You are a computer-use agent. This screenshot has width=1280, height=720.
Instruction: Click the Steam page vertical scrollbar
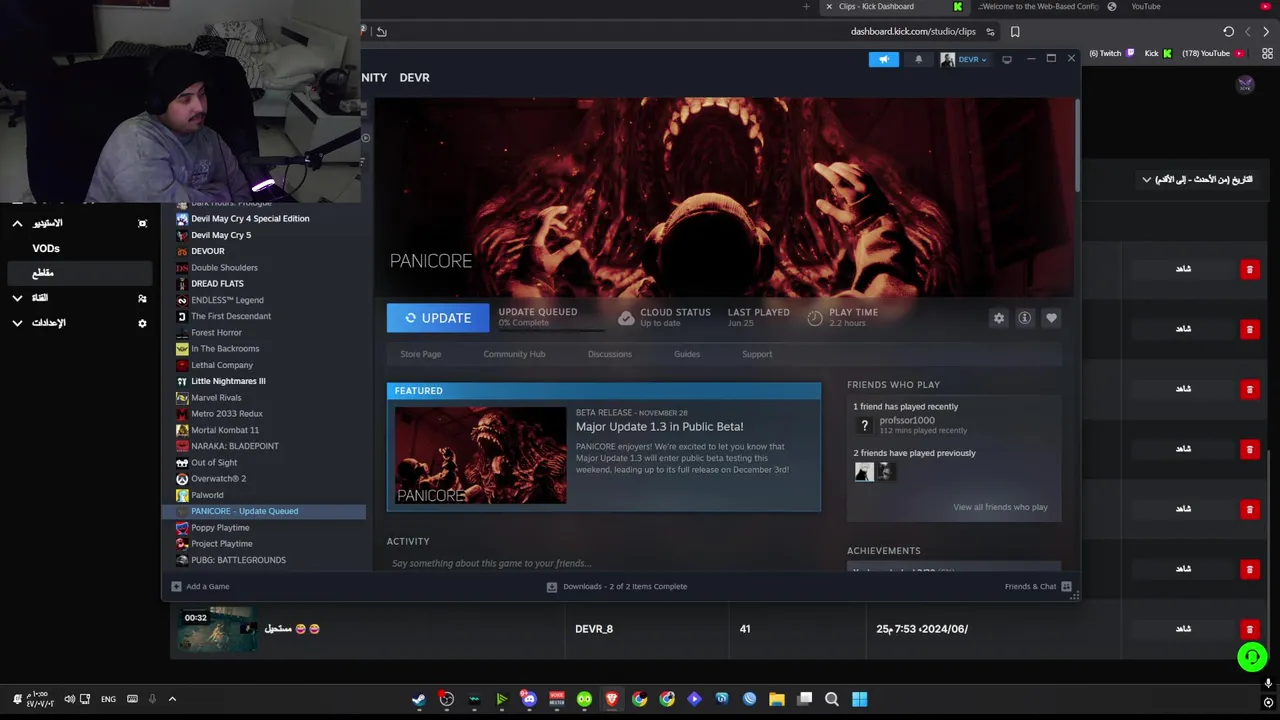(x=1077, y=145)
